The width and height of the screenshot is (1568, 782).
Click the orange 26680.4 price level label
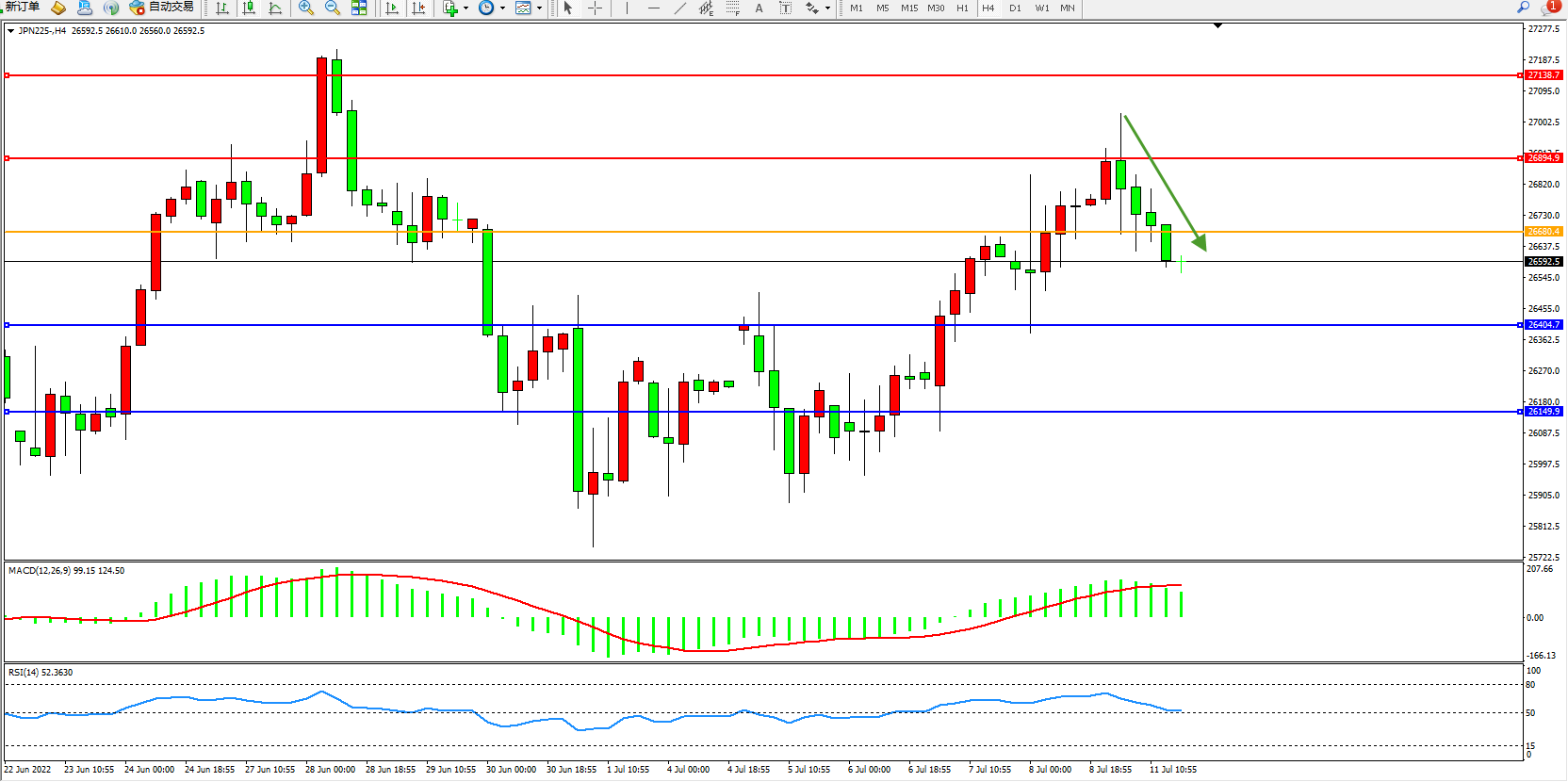(1543, 232)
